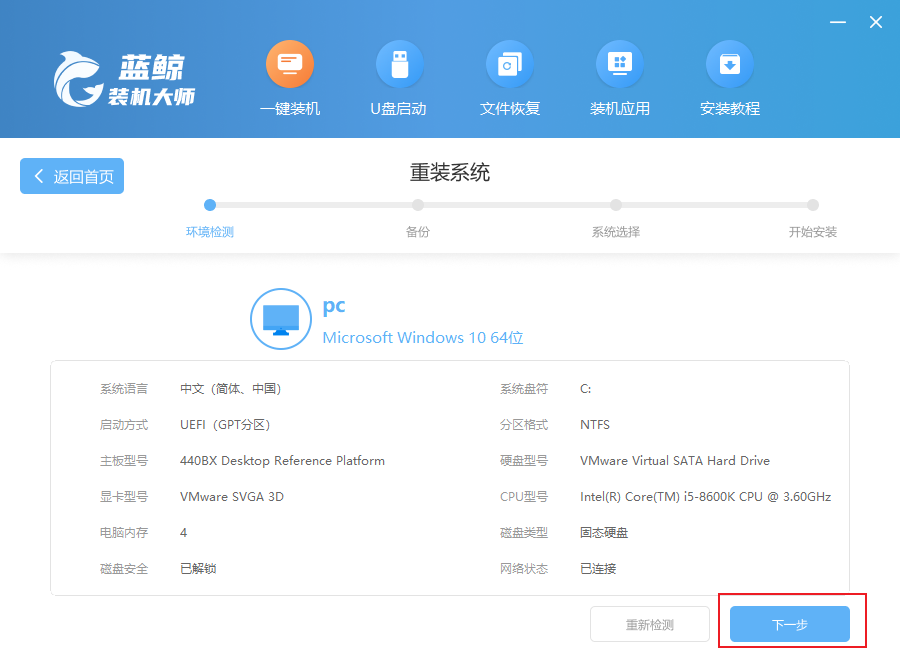This screenshot has height=650, width=900.
Task: Select the 文件恢复 icon
Action: 510,65
